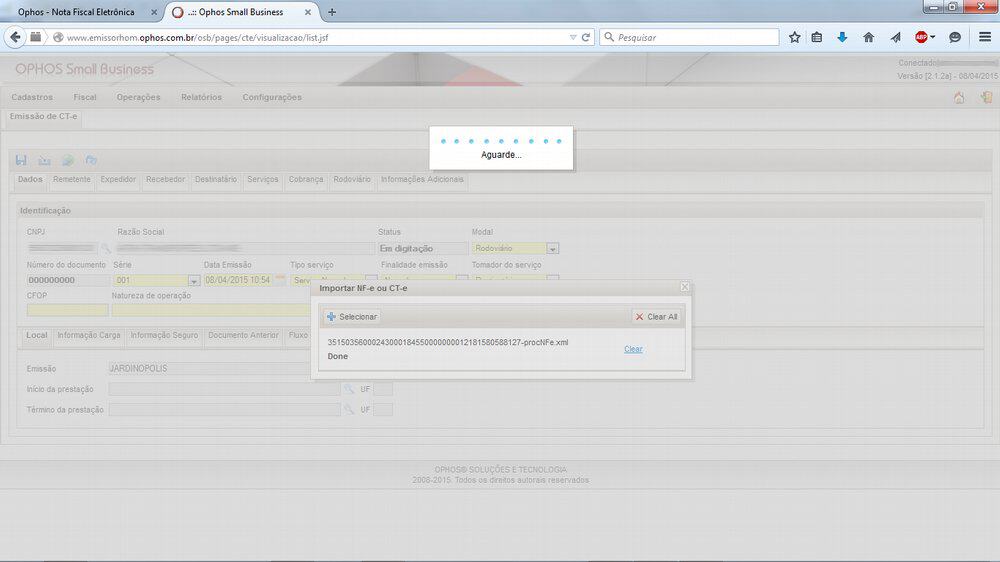Click the OPHOS logout door icon

coord(986,98)
